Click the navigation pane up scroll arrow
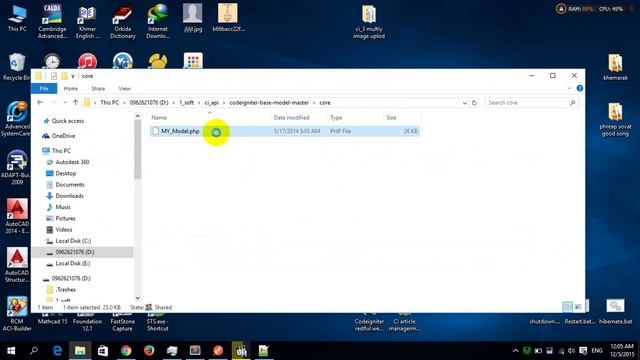The height and width of the screenshot is (360, 640). pos(138,116)
